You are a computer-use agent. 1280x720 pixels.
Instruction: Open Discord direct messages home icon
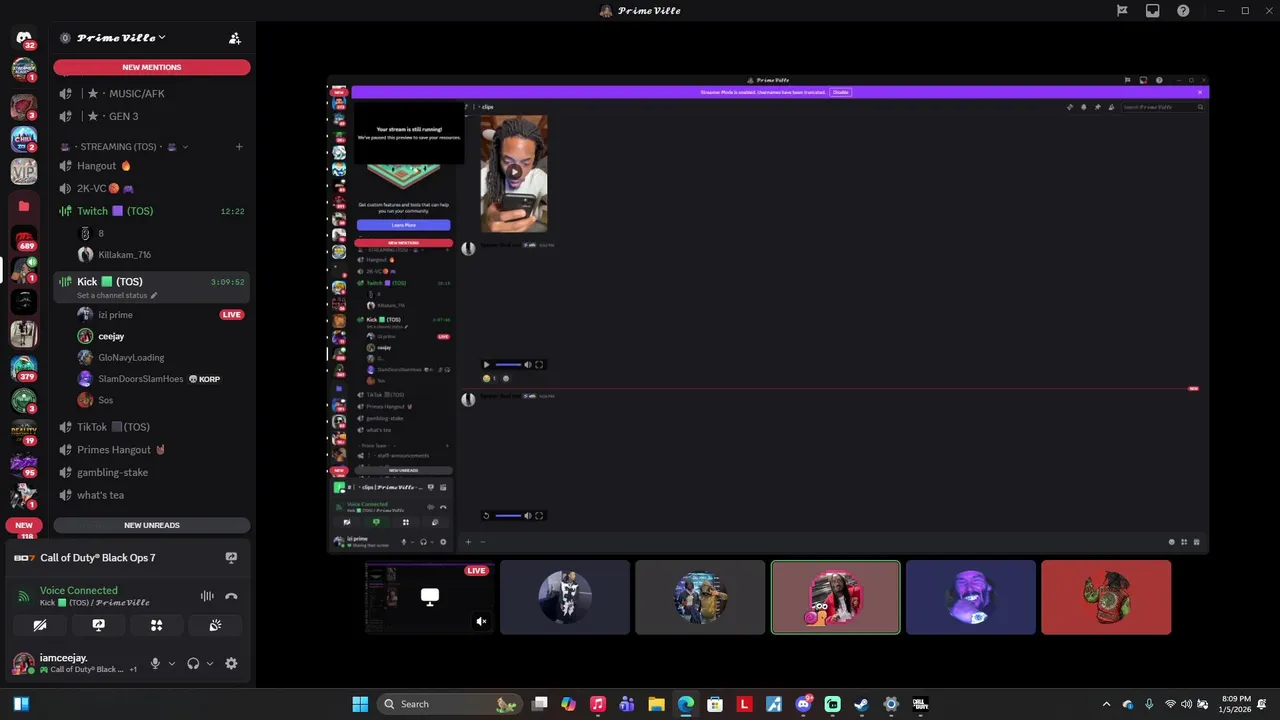coord(24,38)
